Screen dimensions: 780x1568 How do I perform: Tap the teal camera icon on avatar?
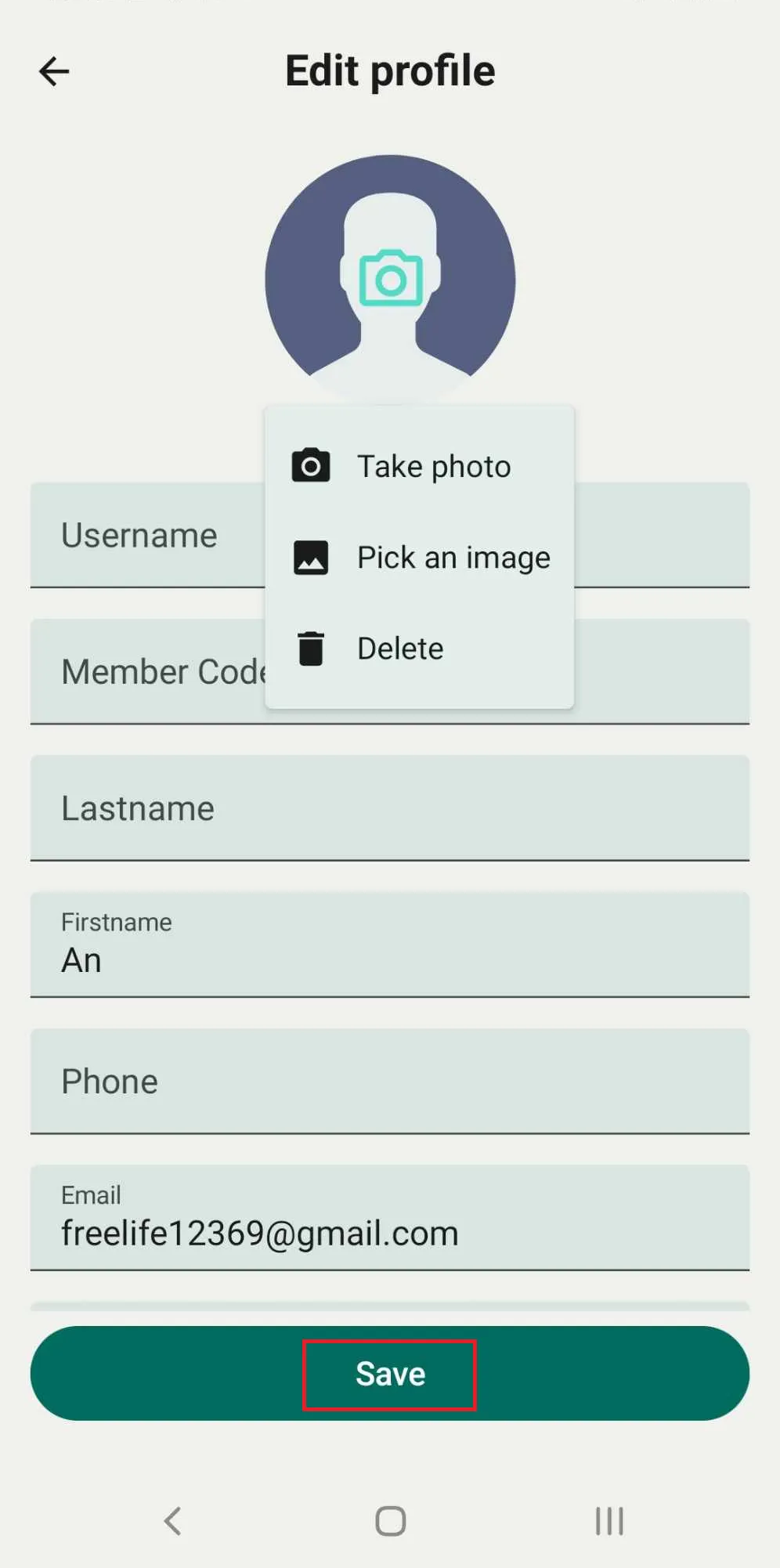(391, 278)
